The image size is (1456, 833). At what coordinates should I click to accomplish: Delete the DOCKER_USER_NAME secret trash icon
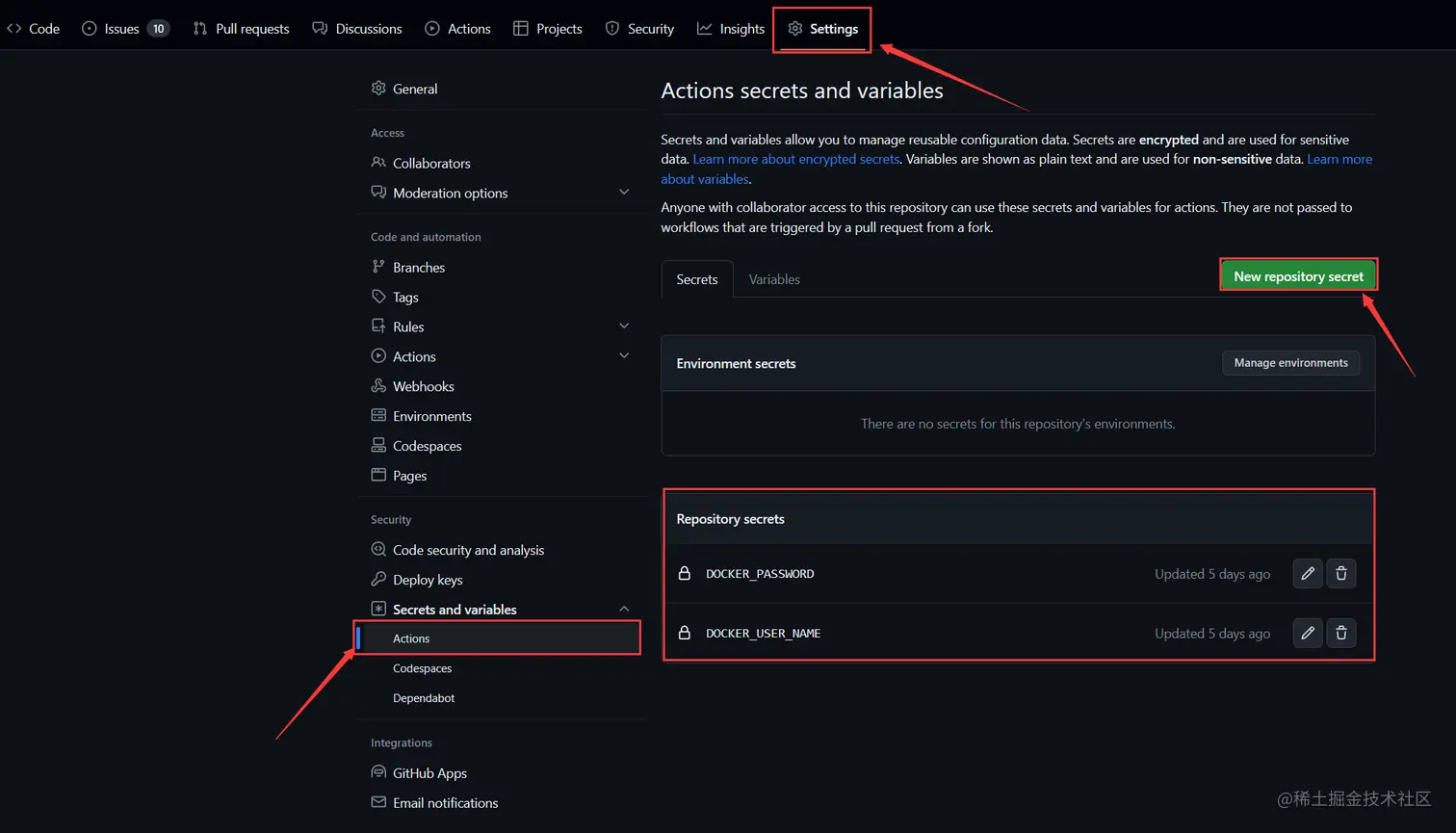point(1341,633)
